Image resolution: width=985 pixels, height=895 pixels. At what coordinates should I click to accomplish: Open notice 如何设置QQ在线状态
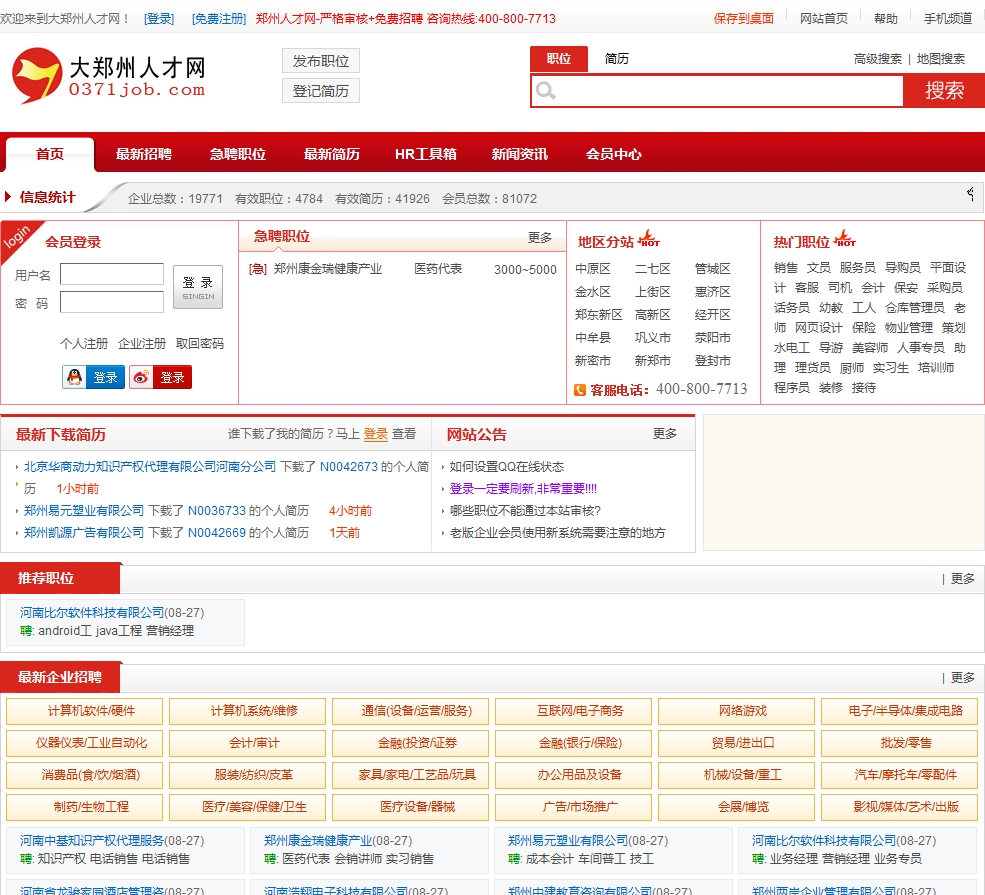[506, 467]
